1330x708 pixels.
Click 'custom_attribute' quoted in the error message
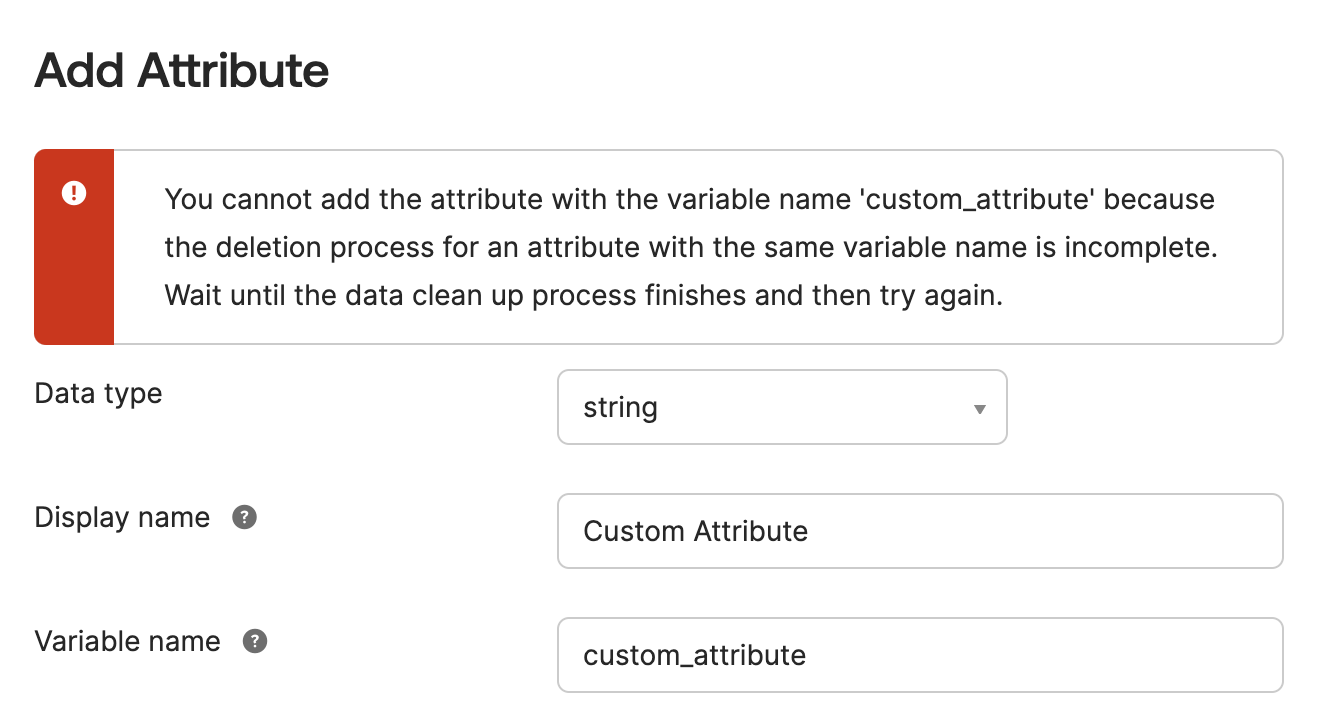(980, 199)
